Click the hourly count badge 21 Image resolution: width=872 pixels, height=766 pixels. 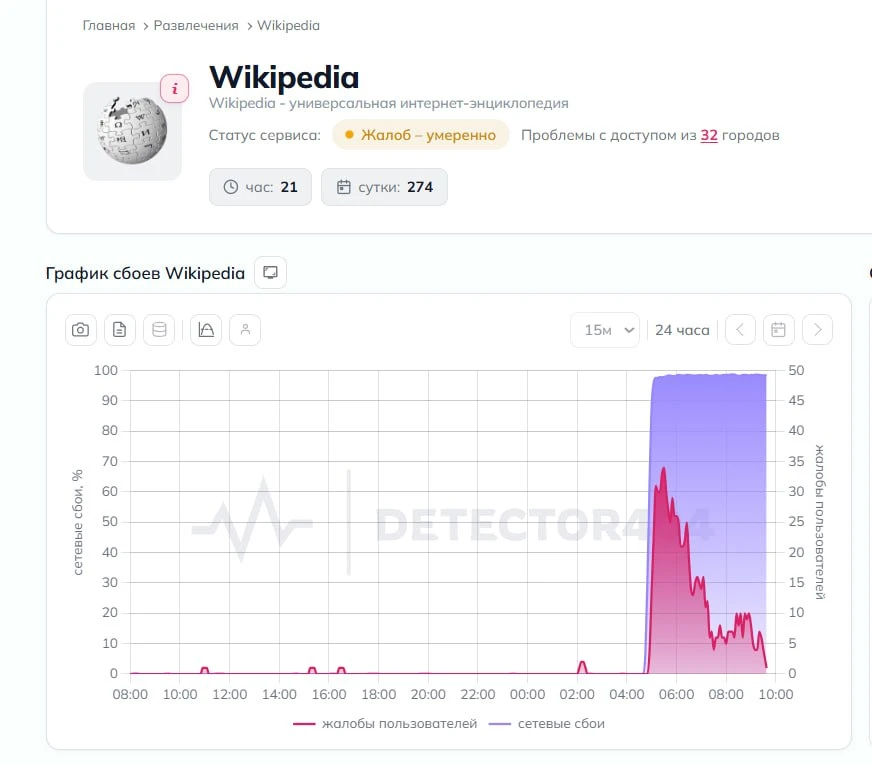pos(260,187)
